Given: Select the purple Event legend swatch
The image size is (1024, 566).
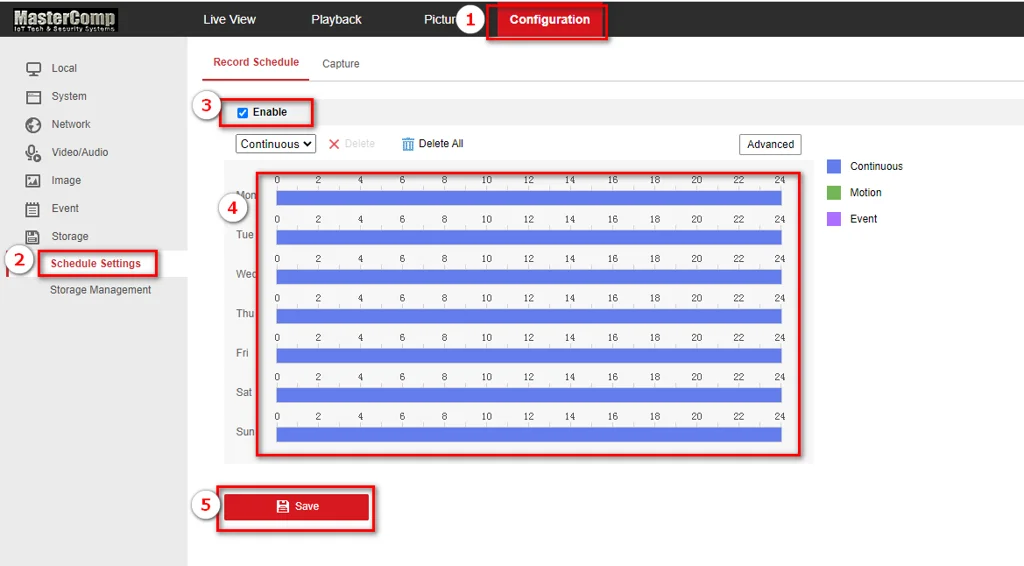Looking at the screenshot, I should tap(834, 219).
